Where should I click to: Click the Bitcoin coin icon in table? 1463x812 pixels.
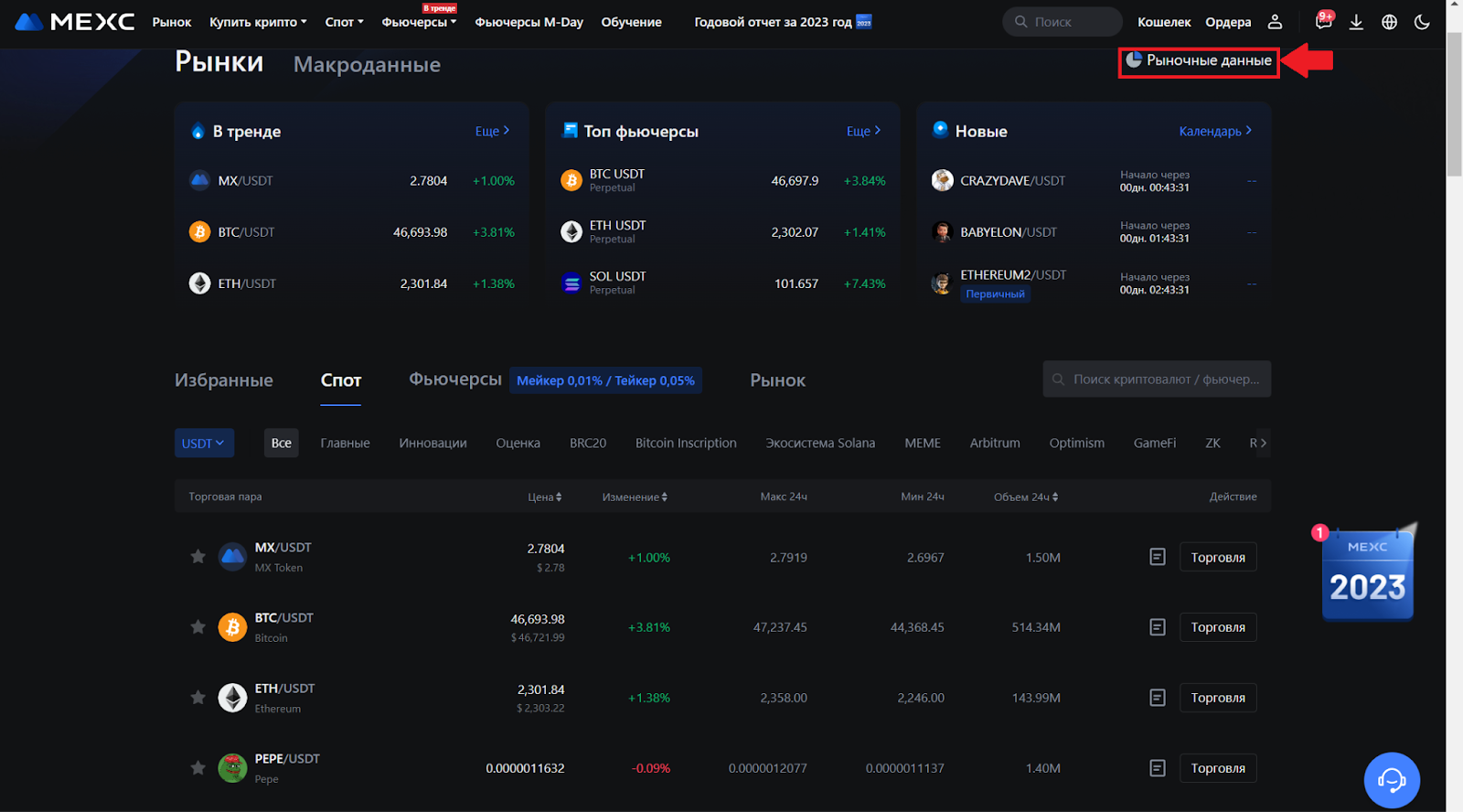[232, 627]
